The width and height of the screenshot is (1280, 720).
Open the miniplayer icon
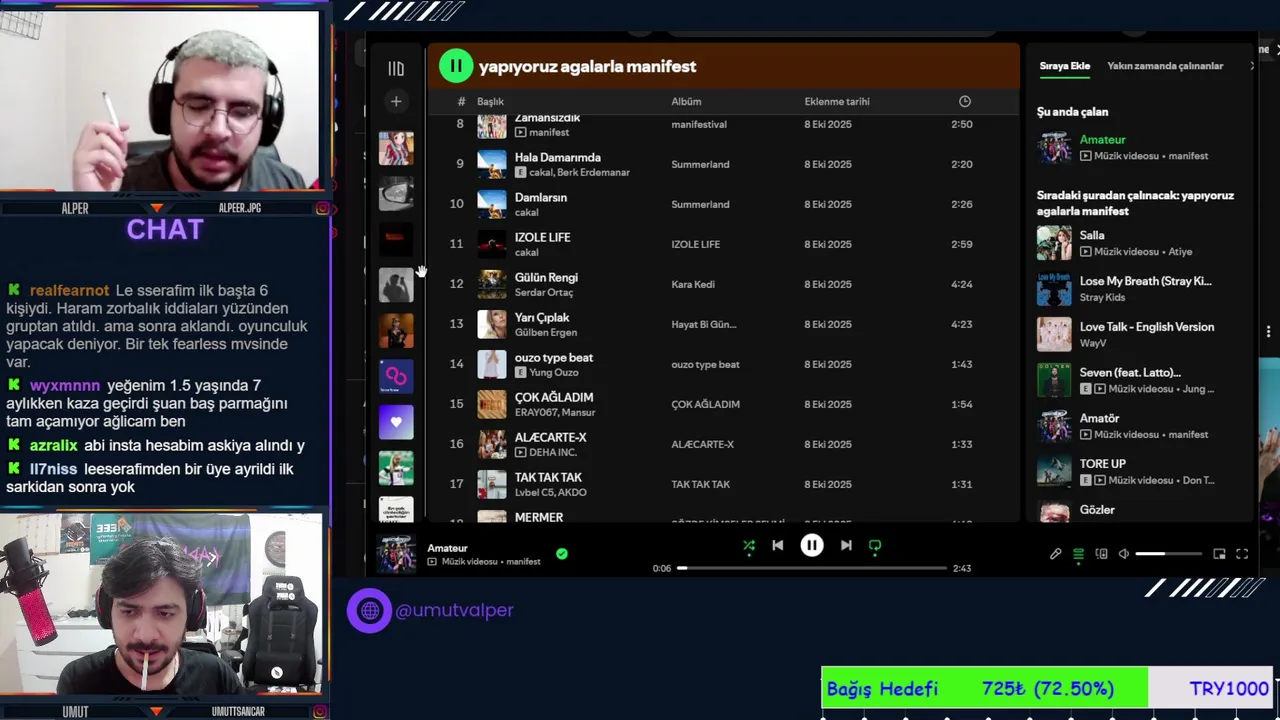click(1219, 554)
